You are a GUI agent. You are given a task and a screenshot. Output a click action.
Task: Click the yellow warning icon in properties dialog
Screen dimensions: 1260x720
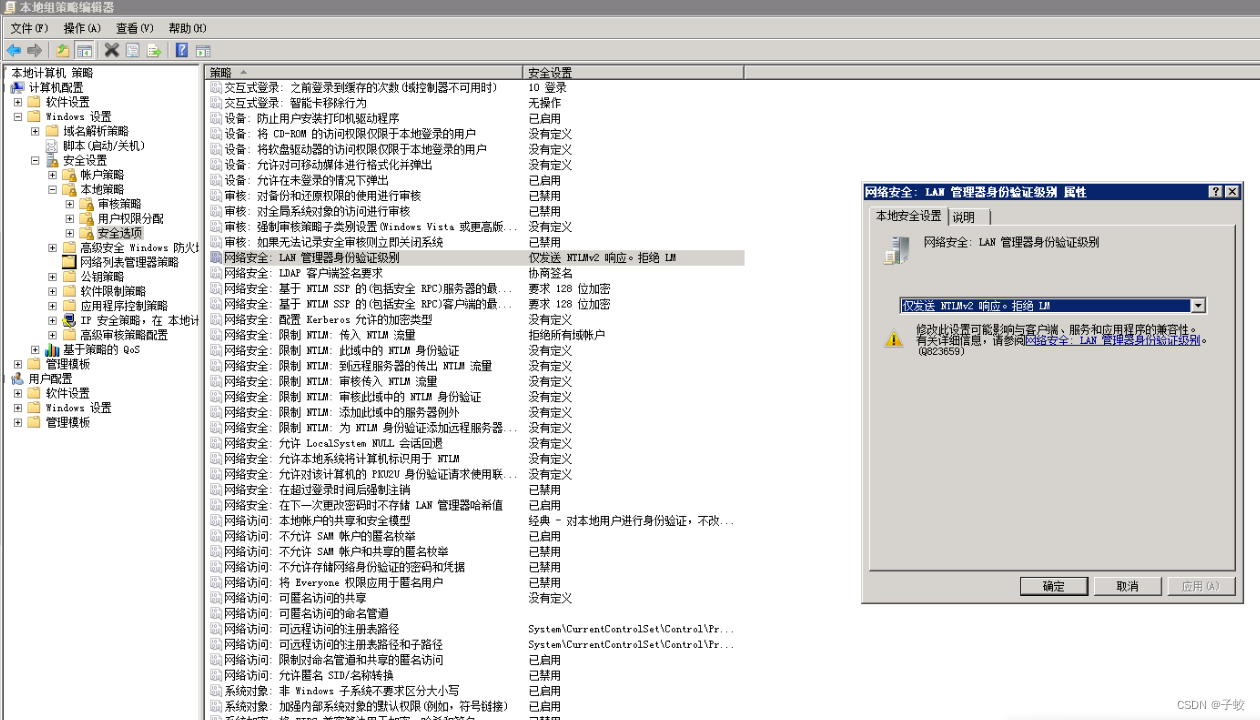(894, 338)
